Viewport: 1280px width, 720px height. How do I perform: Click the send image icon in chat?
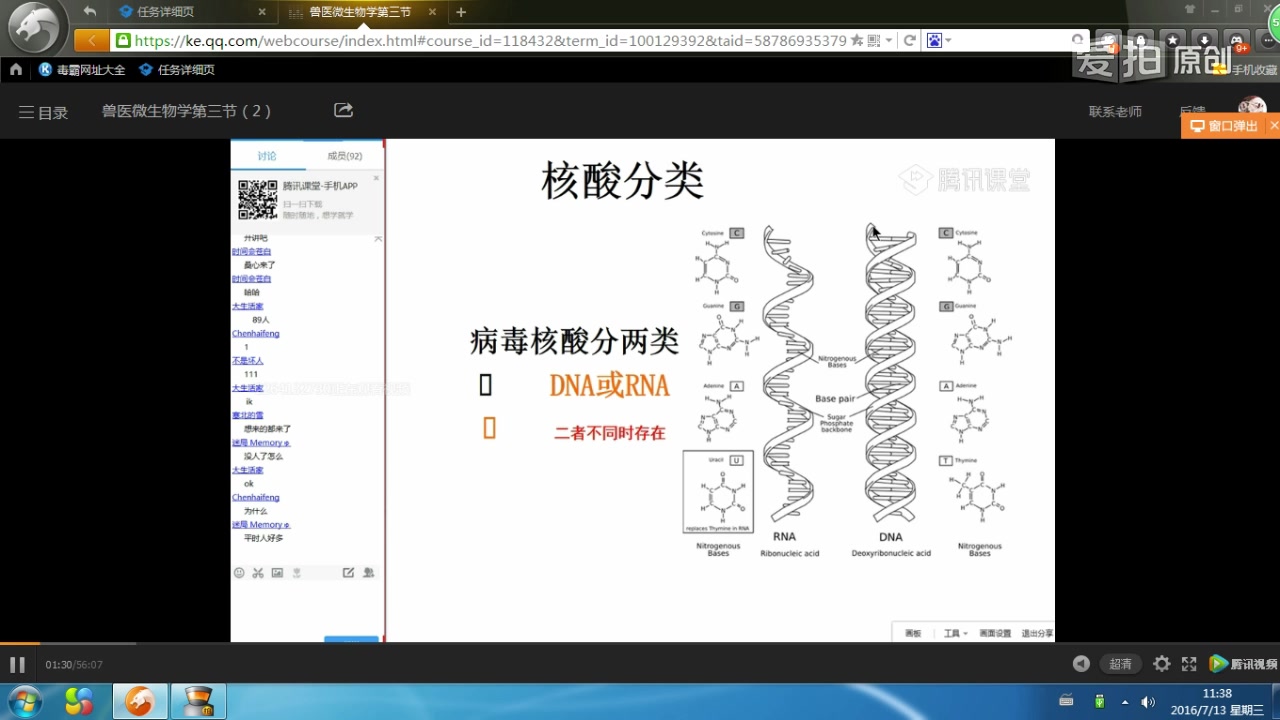click(x=277, y=573)
